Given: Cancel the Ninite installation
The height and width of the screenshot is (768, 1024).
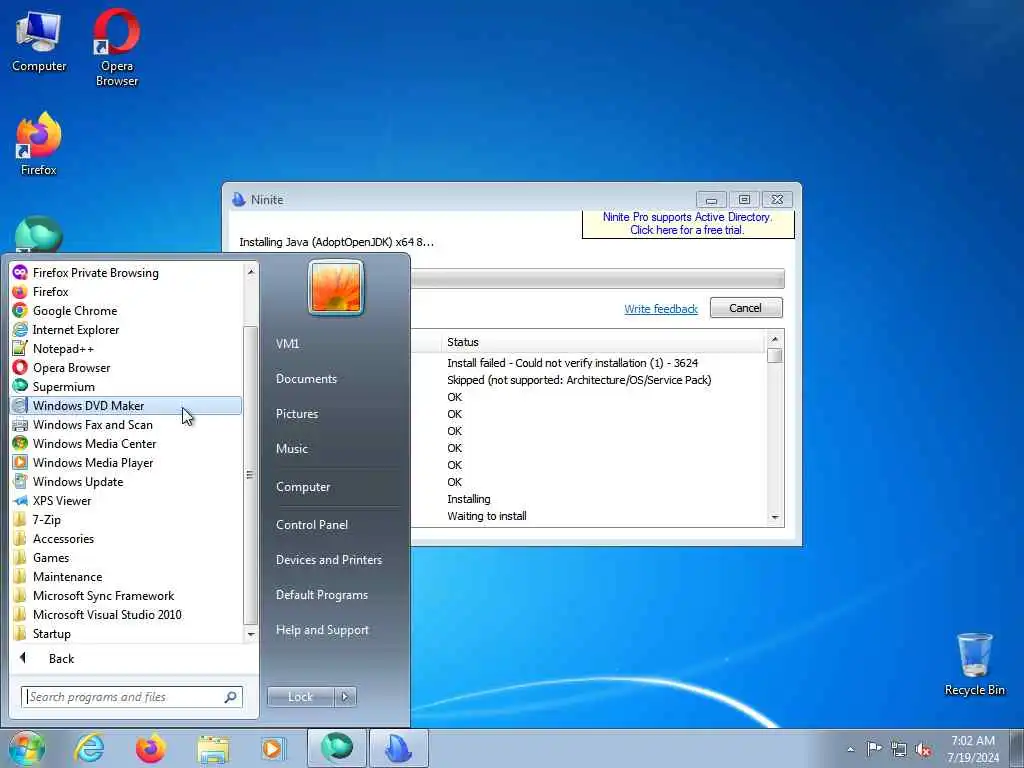Looking at the screenshot, I should click(746, 308).
